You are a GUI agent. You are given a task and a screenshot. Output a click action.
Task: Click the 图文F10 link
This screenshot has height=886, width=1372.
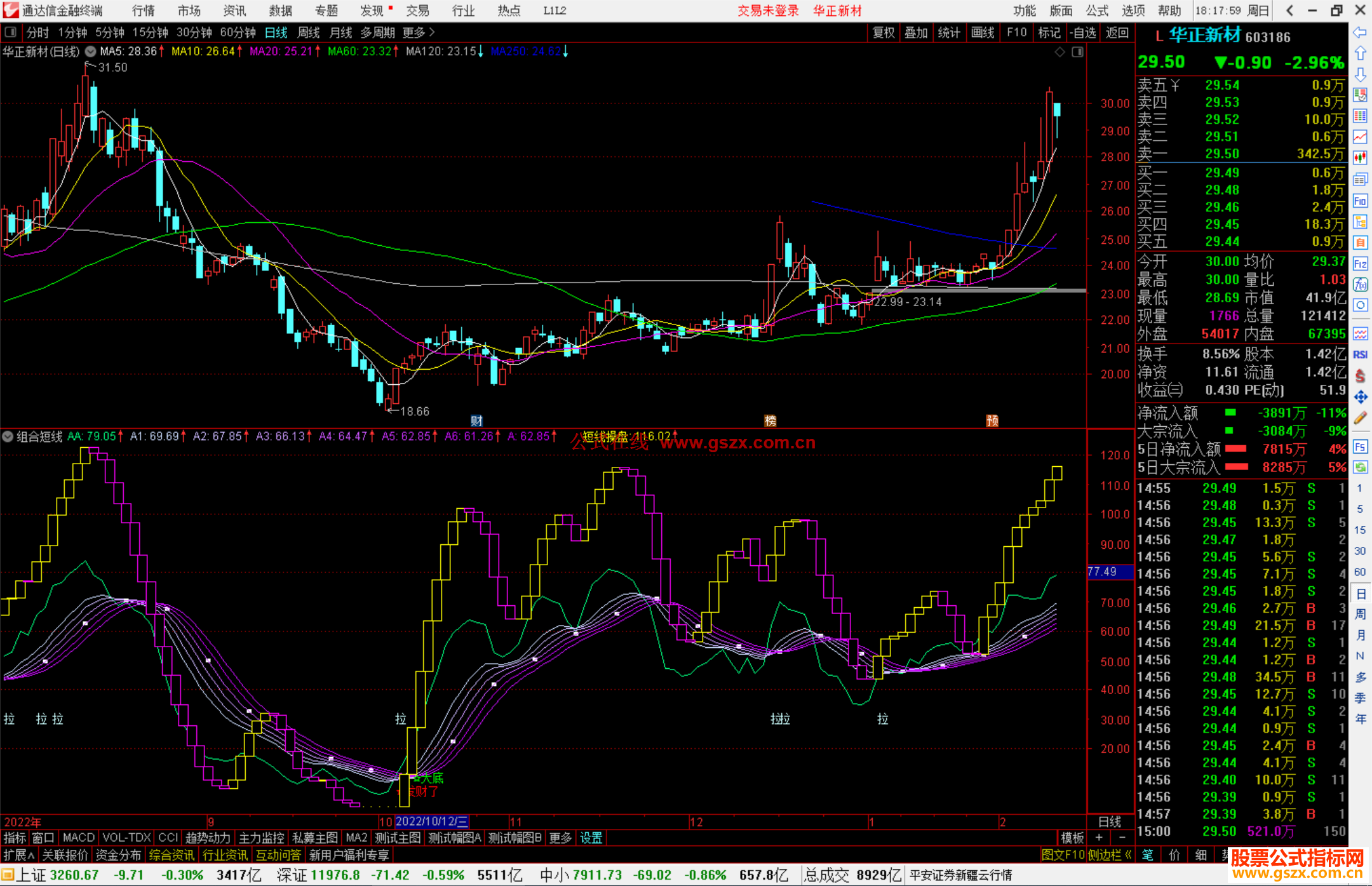pyautogui.click(x=1063, y=855)
